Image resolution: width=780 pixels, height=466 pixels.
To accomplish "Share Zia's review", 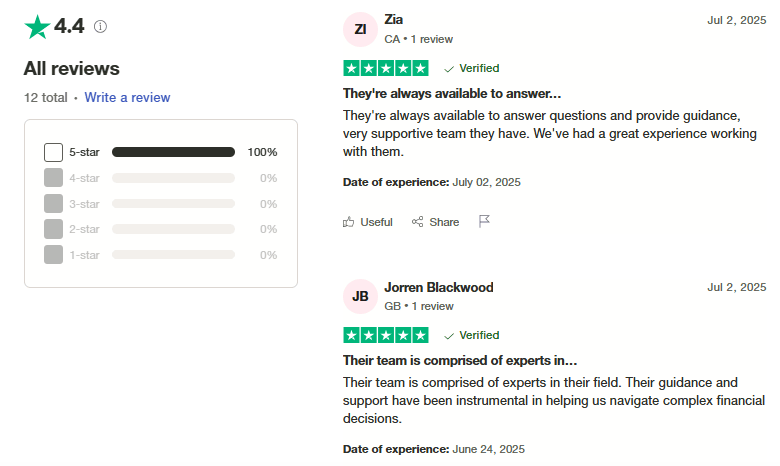I will tap(436, 222).
